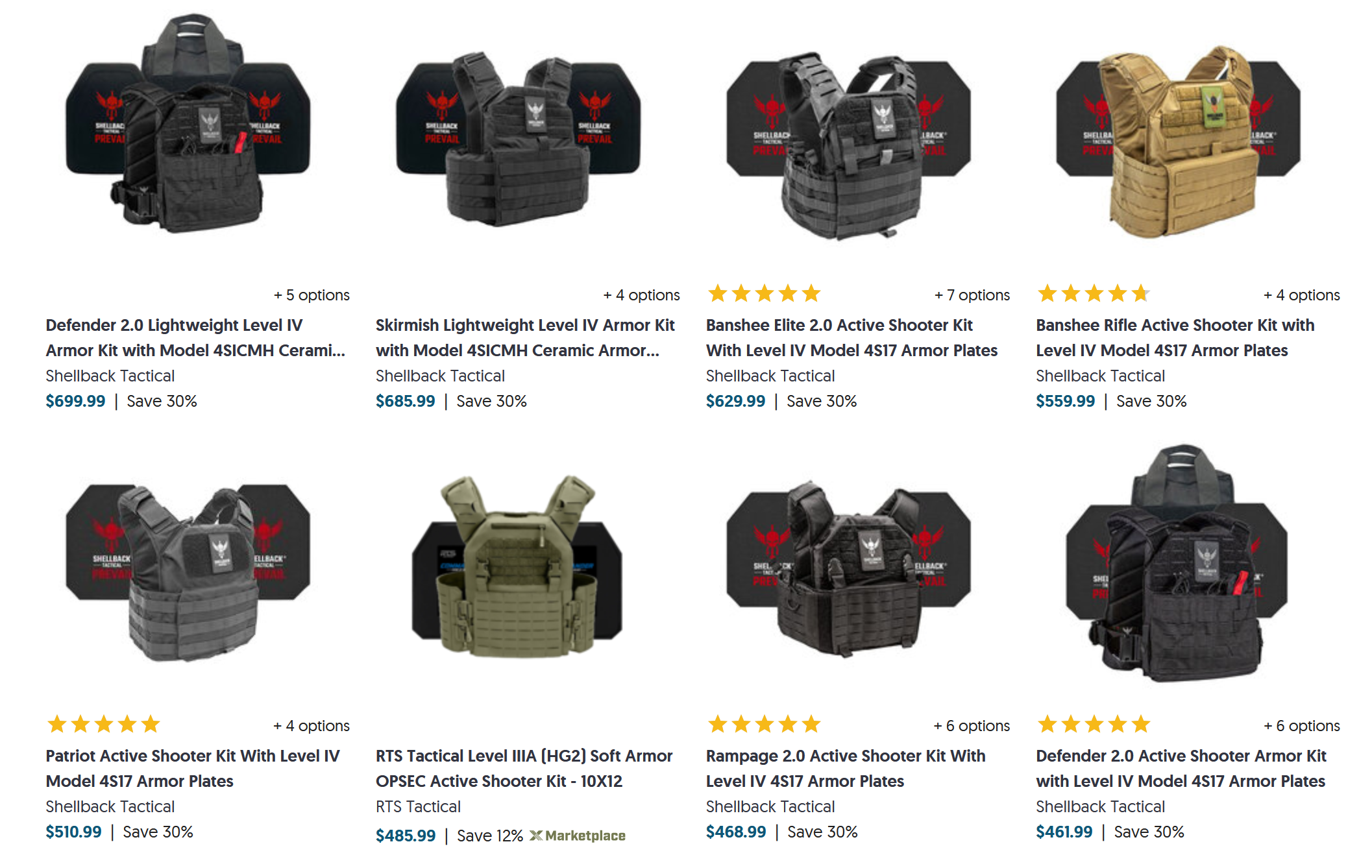The image size is (1372, 868).
Task: Click the Banshee Rifle kit star rating
Action: click(1094, 294)
